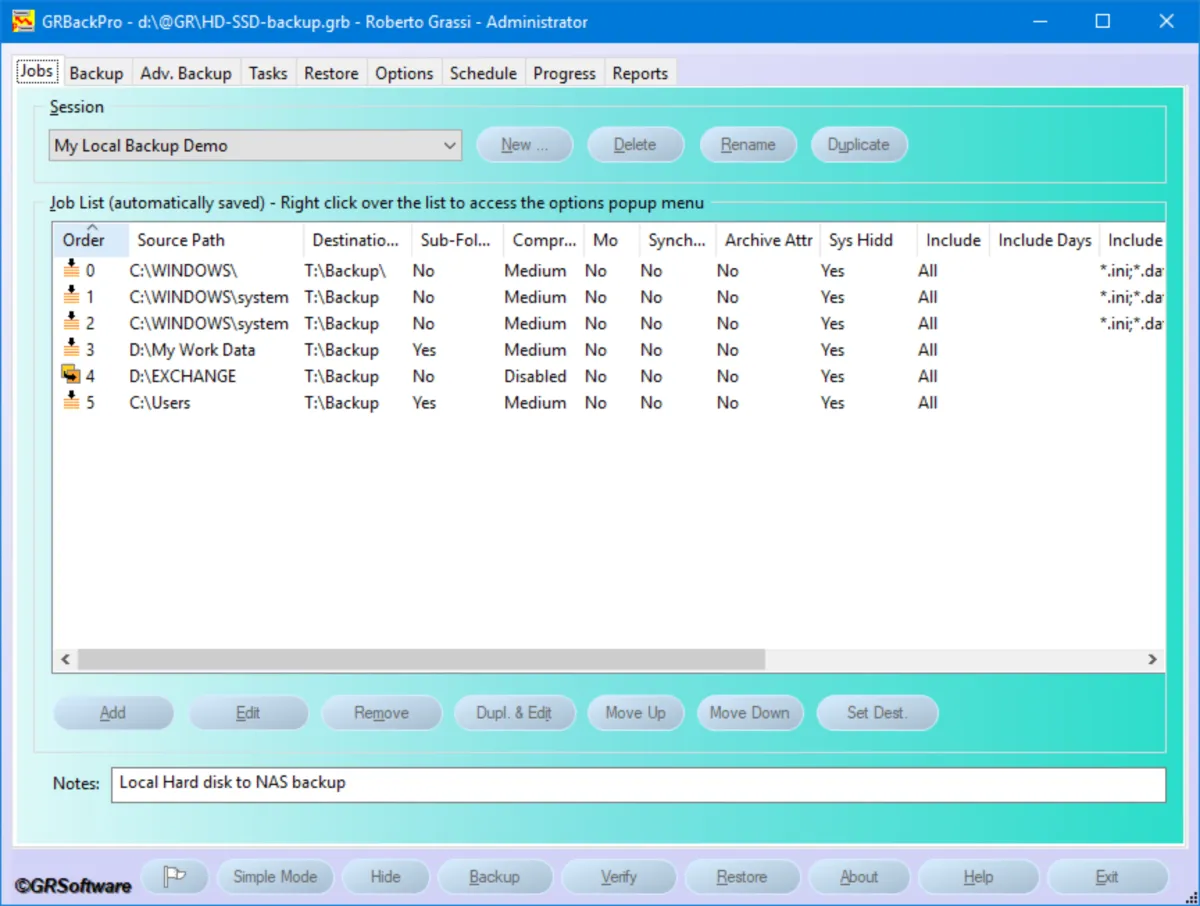Image resolution: width=1200 pixels, height=906 pixels.
Task: Open the Restore tab
Action: coord(331,73)
